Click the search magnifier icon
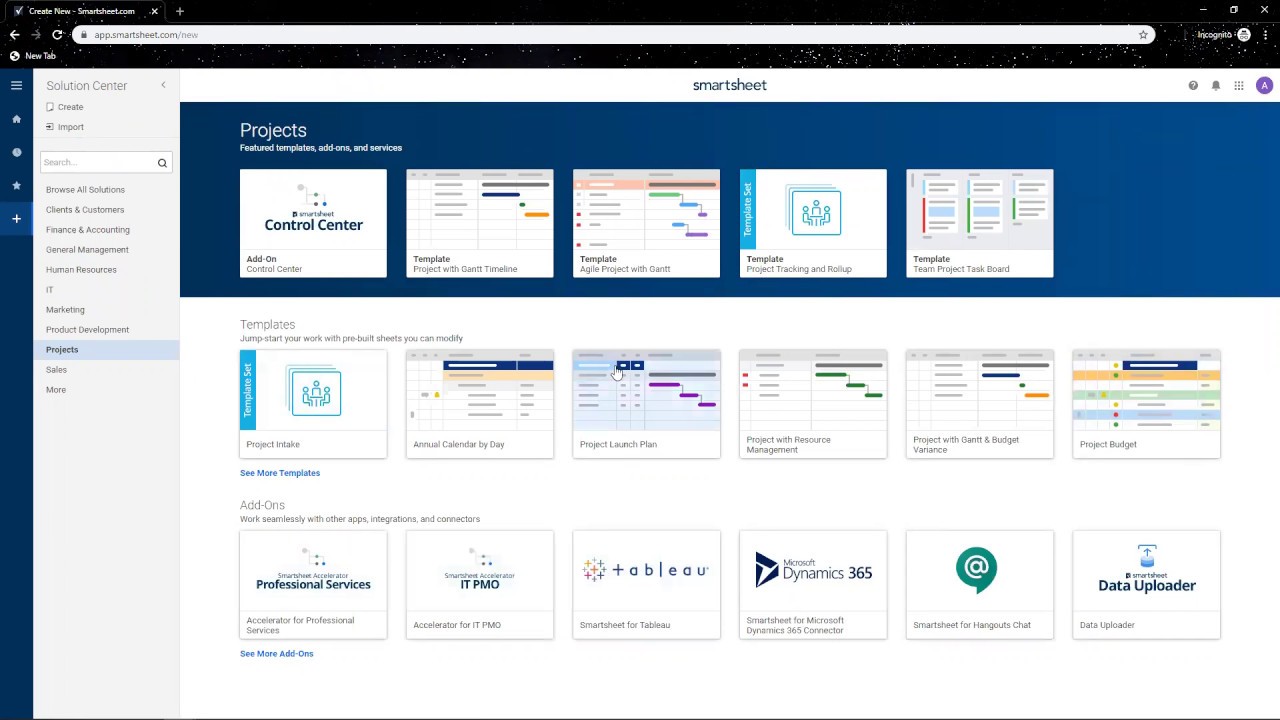Image resolution: width=1280 pixels, height=720 pixels. click(x=162, y=163)
